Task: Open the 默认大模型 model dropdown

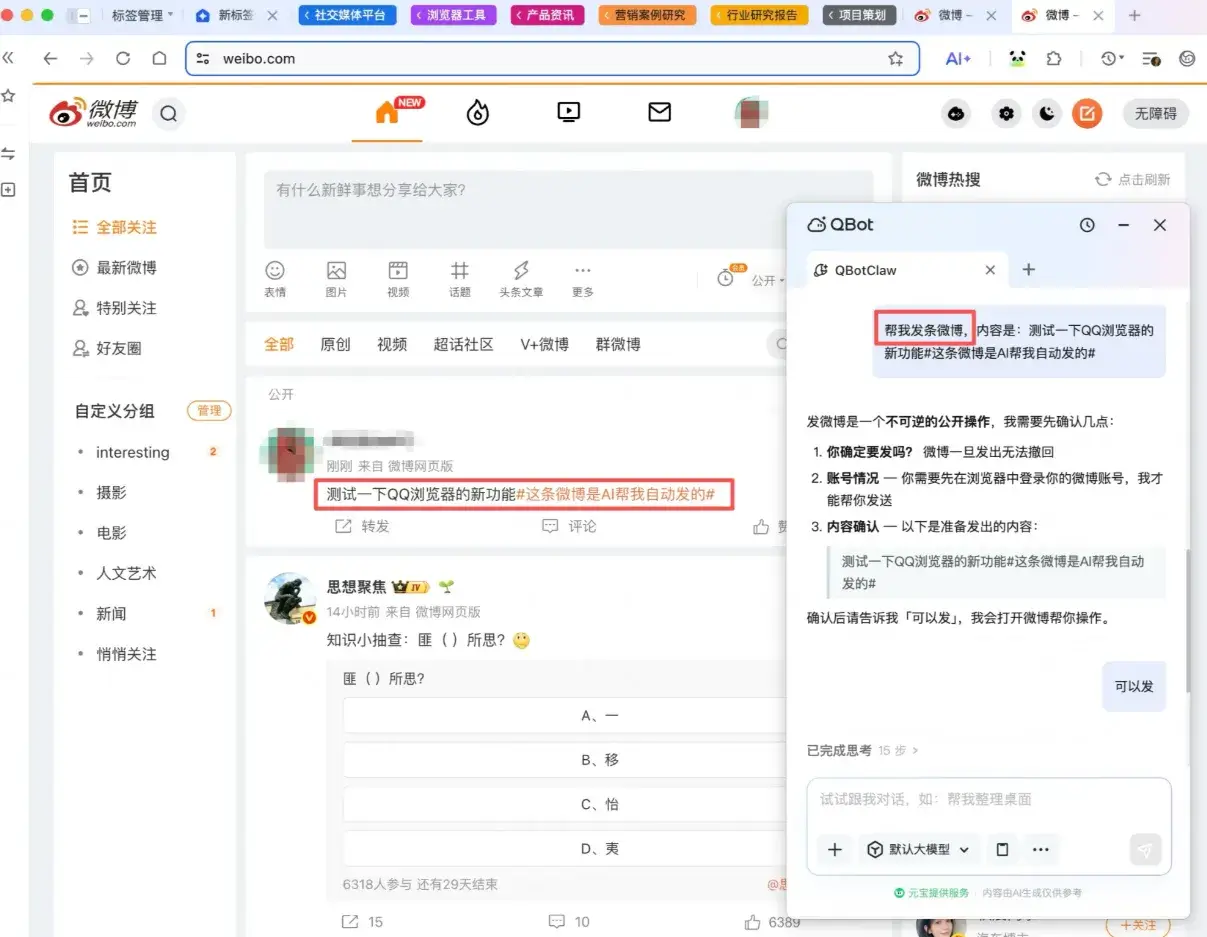Action: 917,849
